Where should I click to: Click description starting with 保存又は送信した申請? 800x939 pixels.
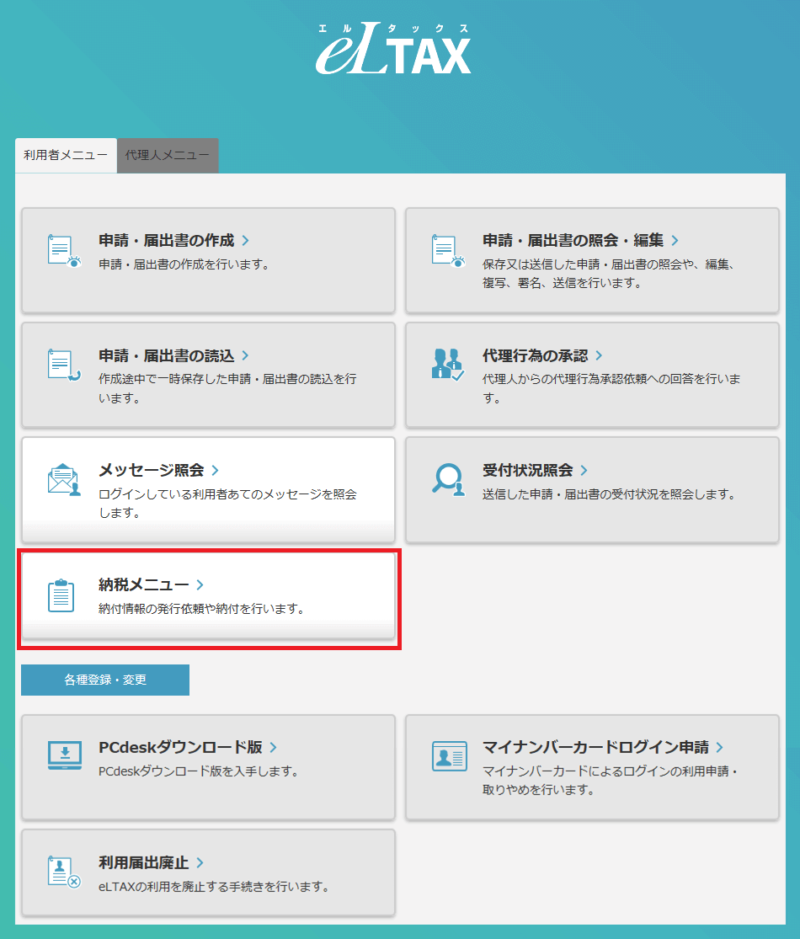pos(609,274)
